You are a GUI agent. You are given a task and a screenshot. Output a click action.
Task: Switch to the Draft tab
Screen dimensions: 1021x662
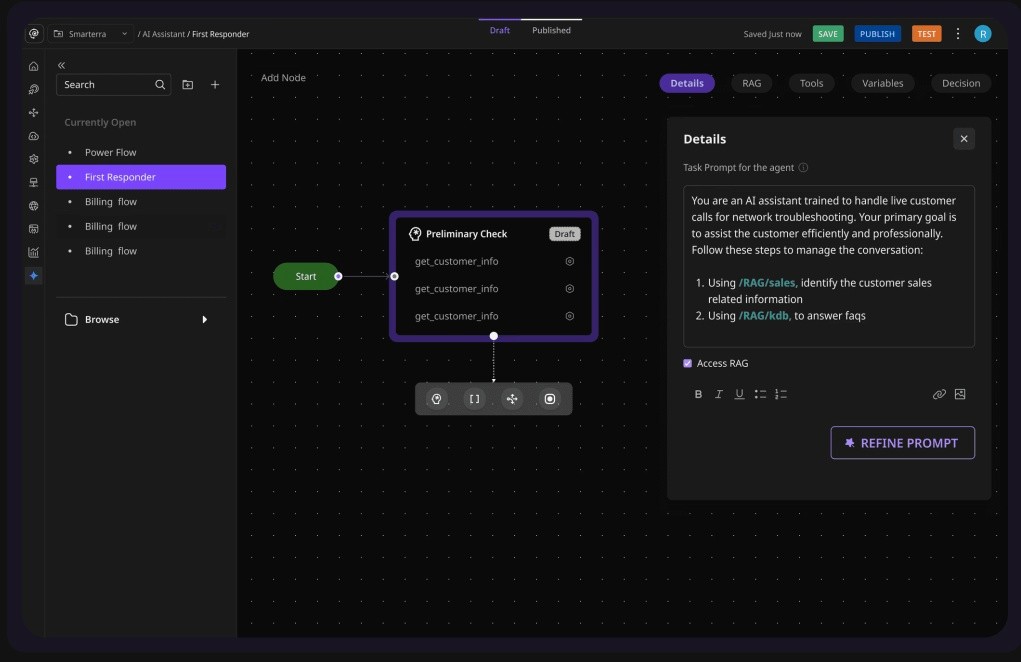click(x=499, y=31)
